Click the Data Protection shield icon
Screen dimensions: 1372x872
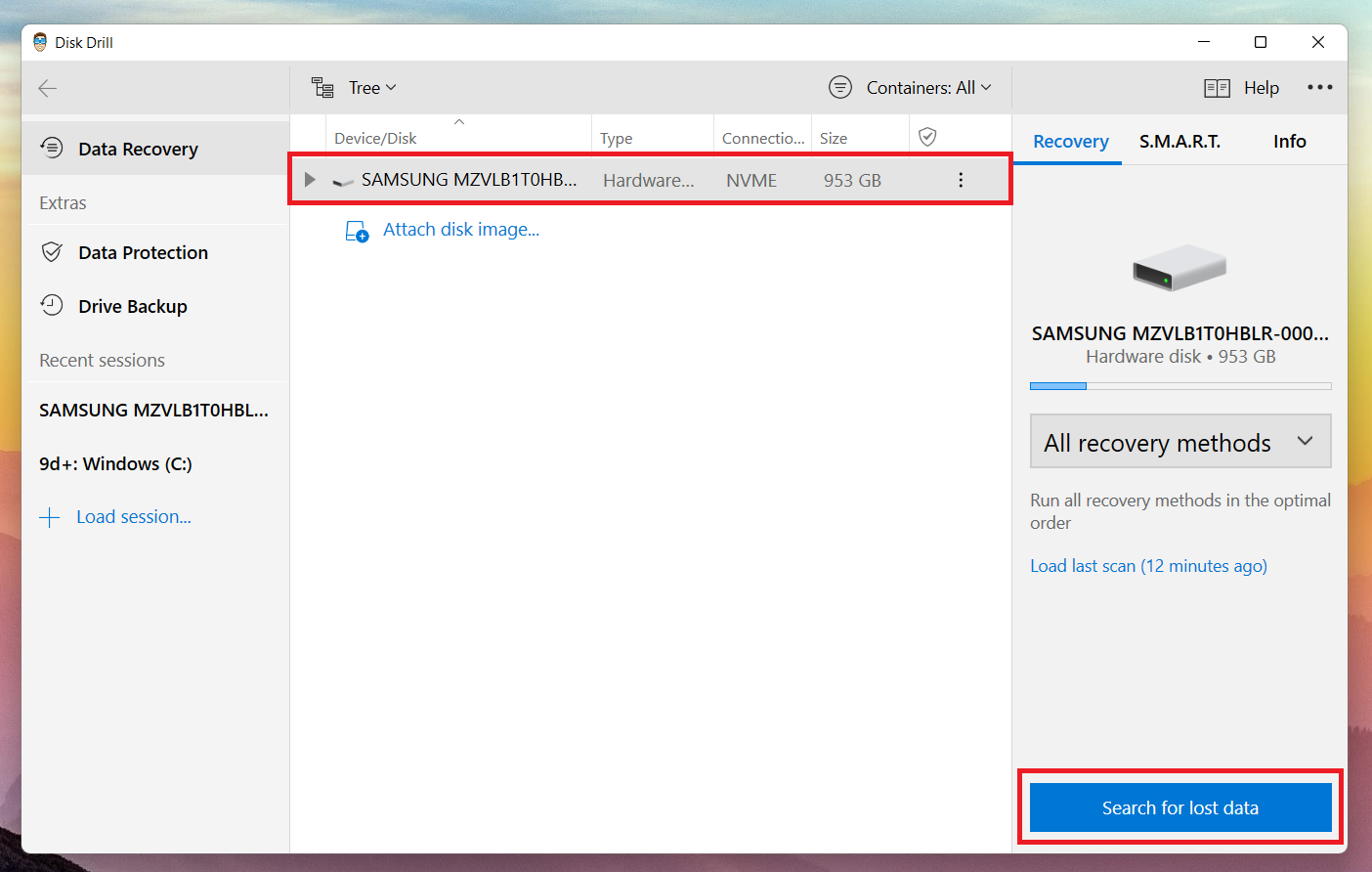coord(51,251)
